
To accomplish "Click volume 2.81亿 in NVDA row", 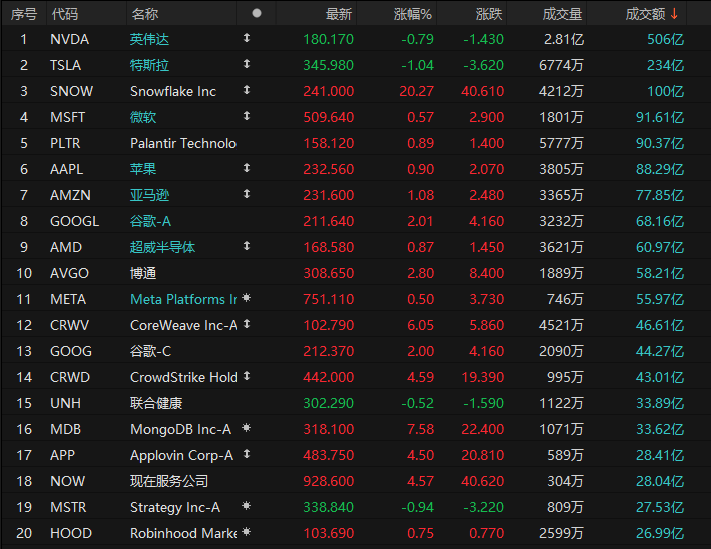I will pyautogui.click(x=564, y=39).
